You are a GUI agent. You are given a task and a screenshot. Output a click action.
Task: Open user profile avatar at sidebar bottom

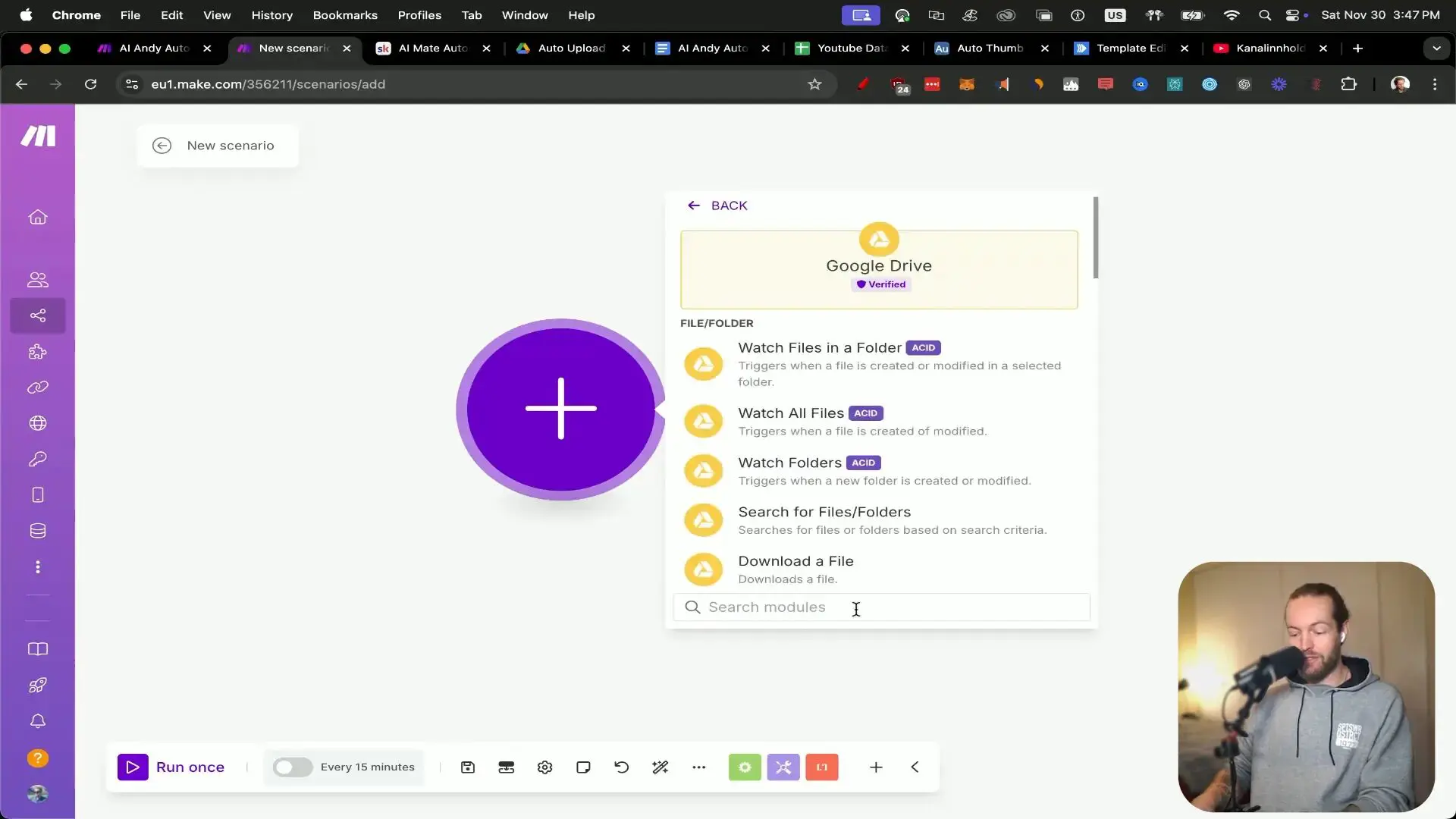(38, 794)
